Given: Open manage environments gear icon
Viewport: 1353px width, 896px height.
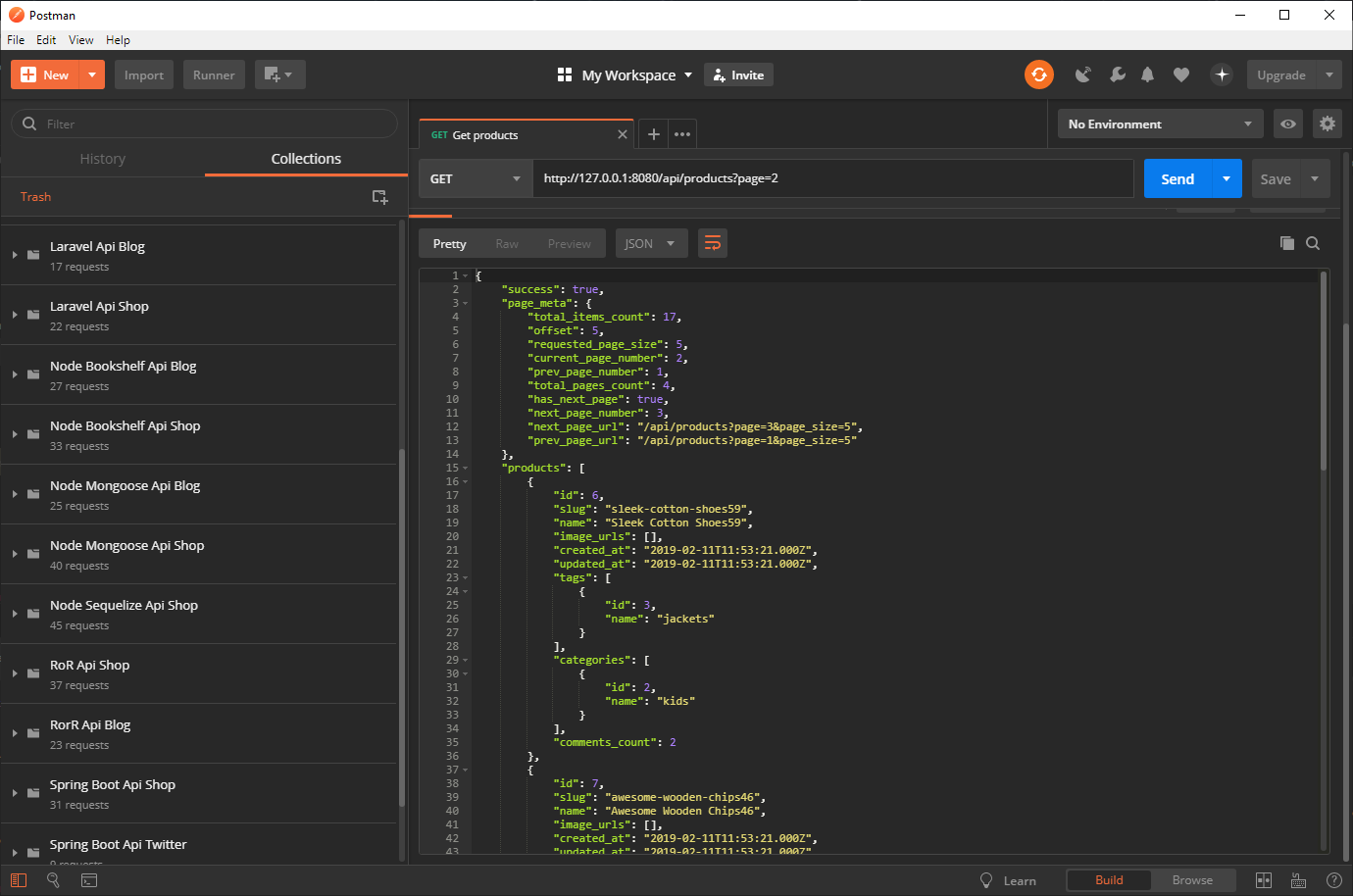Looking at the screenshot, I should coord(1328,124).
